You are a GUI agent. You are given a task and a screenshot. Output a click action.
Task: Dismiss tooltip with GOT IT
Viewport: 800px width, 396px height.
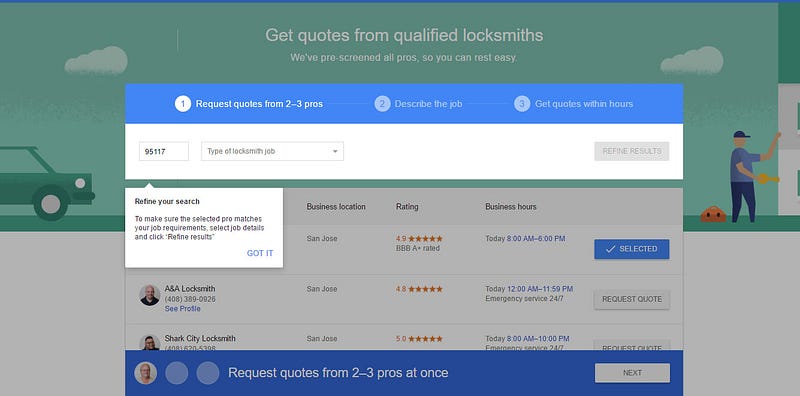(260, 253)
